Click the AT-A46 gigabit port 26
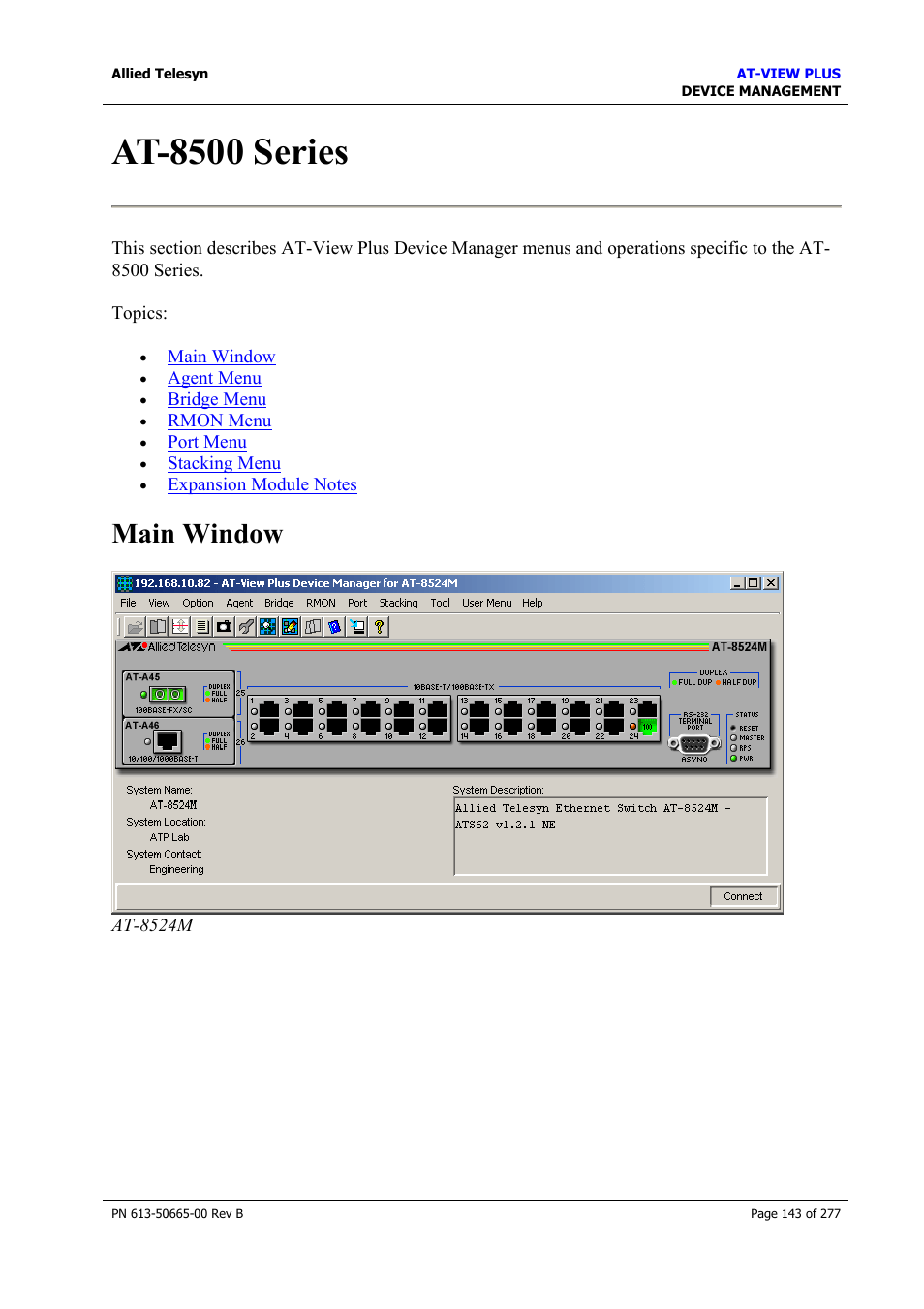Image resolution: width=924 pixels, height=1309 pixels. [x=169, y=741]
